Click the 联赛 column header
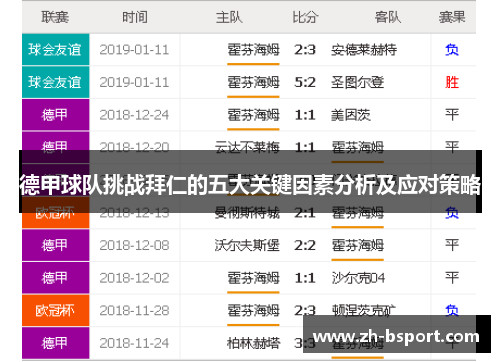This screenshot has width=500, height=362. point(55,17)
